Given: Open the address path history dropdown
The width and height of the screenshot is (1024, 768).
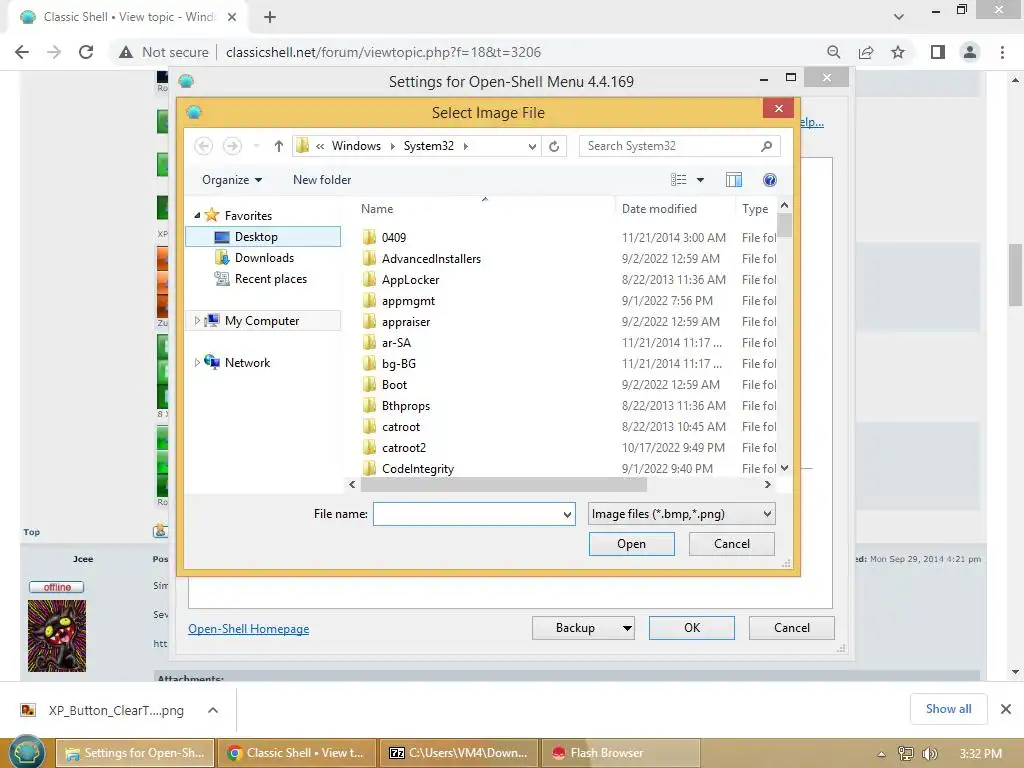Looking at the screenshot, I should [532, 146].
